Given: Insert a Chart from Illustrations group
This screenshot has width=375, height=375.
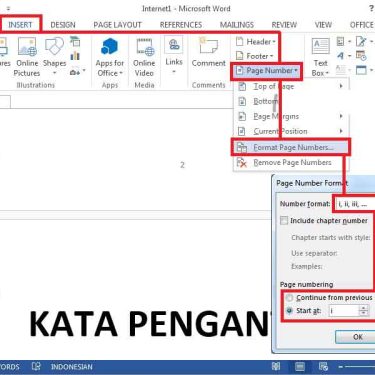Looking at the screenshot, I should point(75,56).
